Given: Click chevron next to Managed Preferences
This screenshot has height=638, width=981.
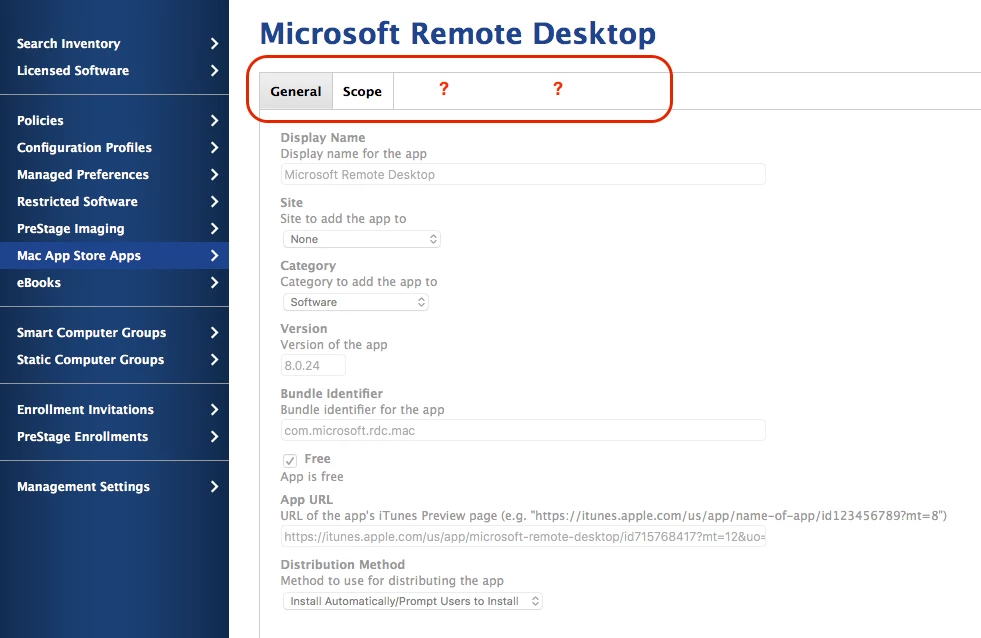Looking at the screenshot, I should pos(215,175).
